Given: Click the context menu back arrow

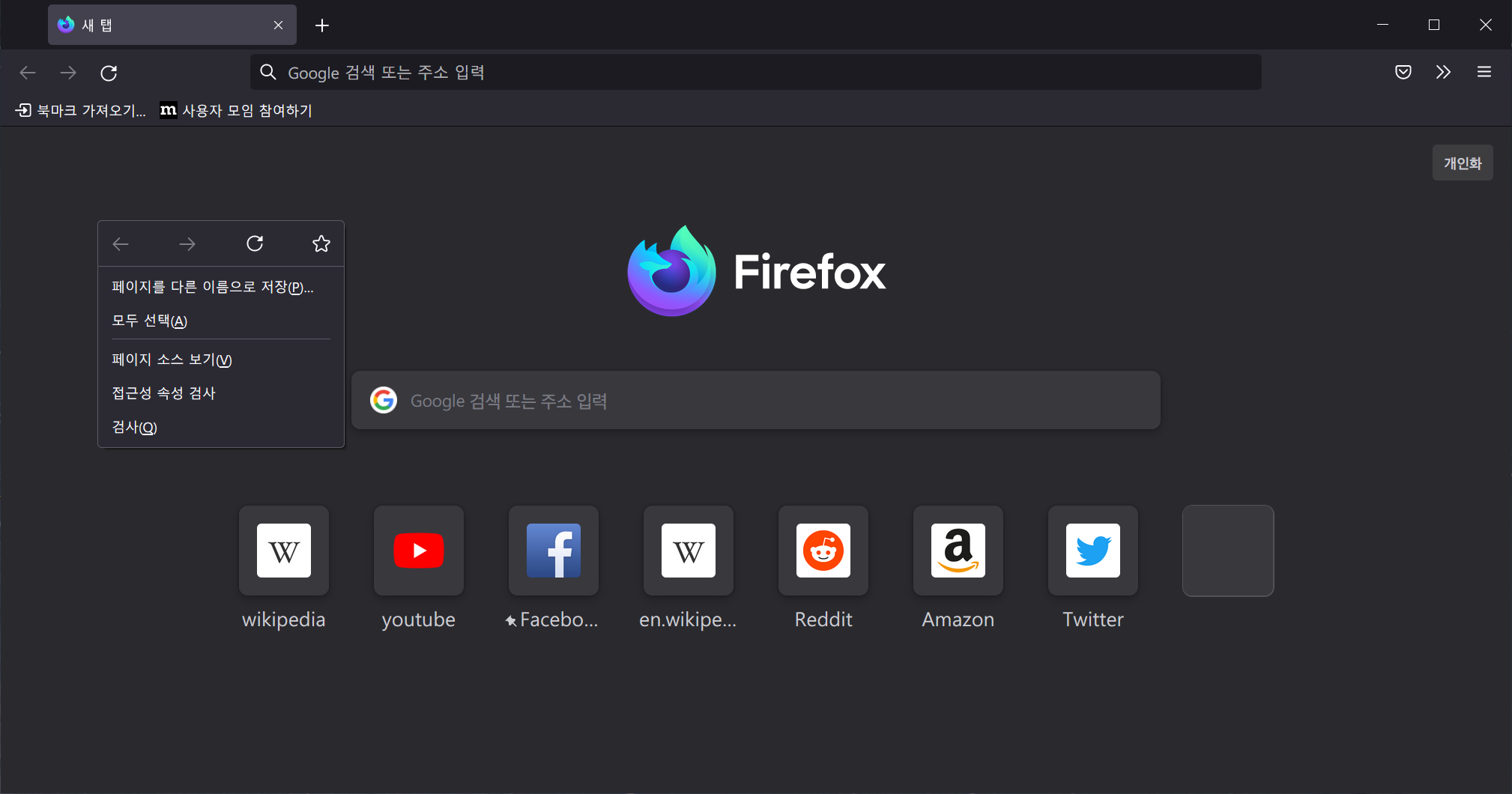Looking at the screenshot, I should point(121,243).
